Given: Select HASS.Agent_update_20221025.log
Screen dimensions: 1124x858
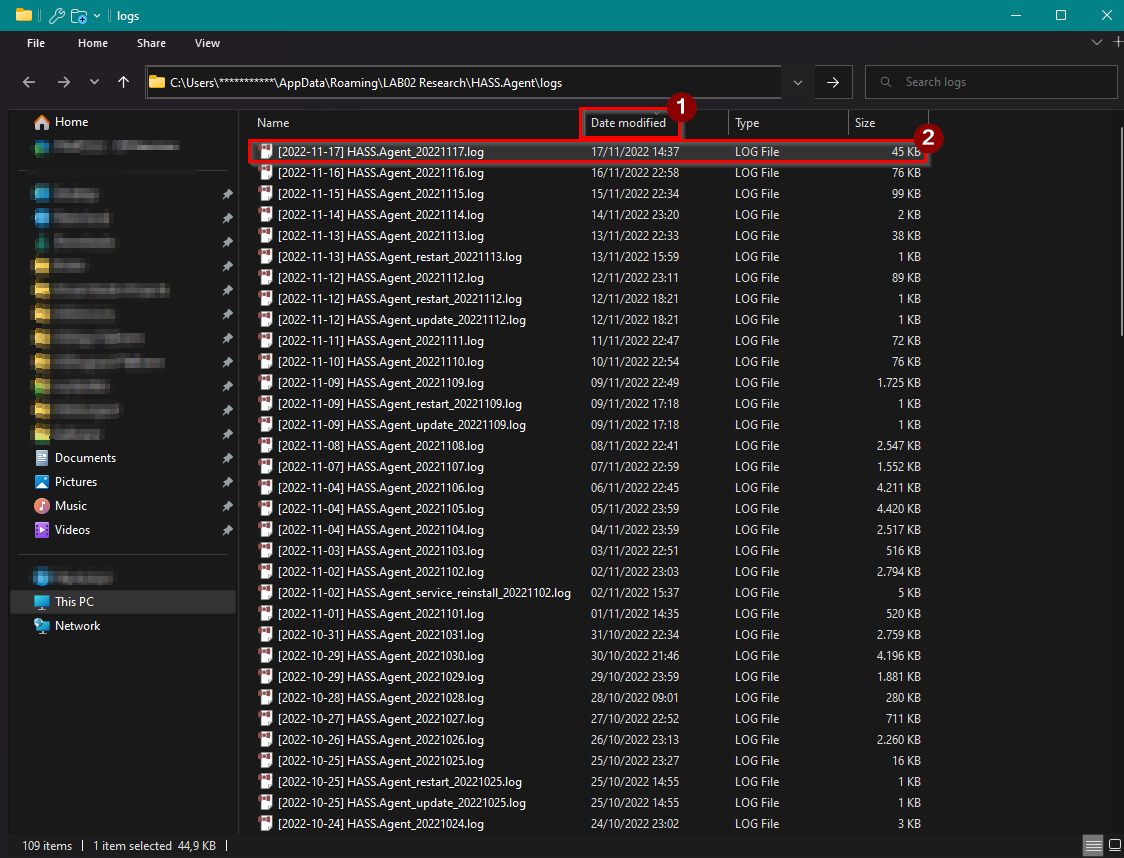Looking at the screenshot, I should (x=401, y=803).
